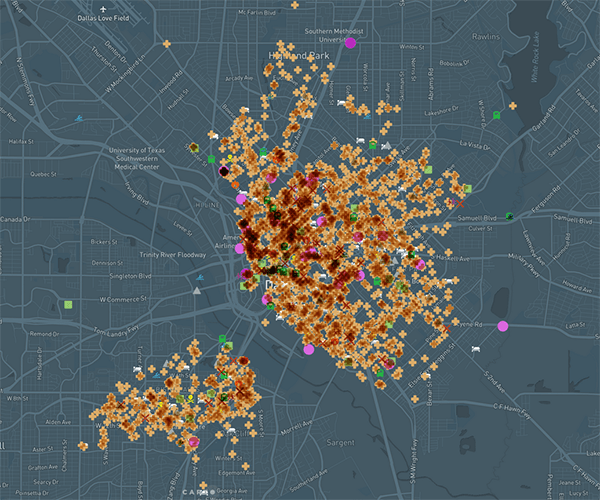Click the orange cross near Georgia Ave
600x500 pixels.
(x=203, y=485)
